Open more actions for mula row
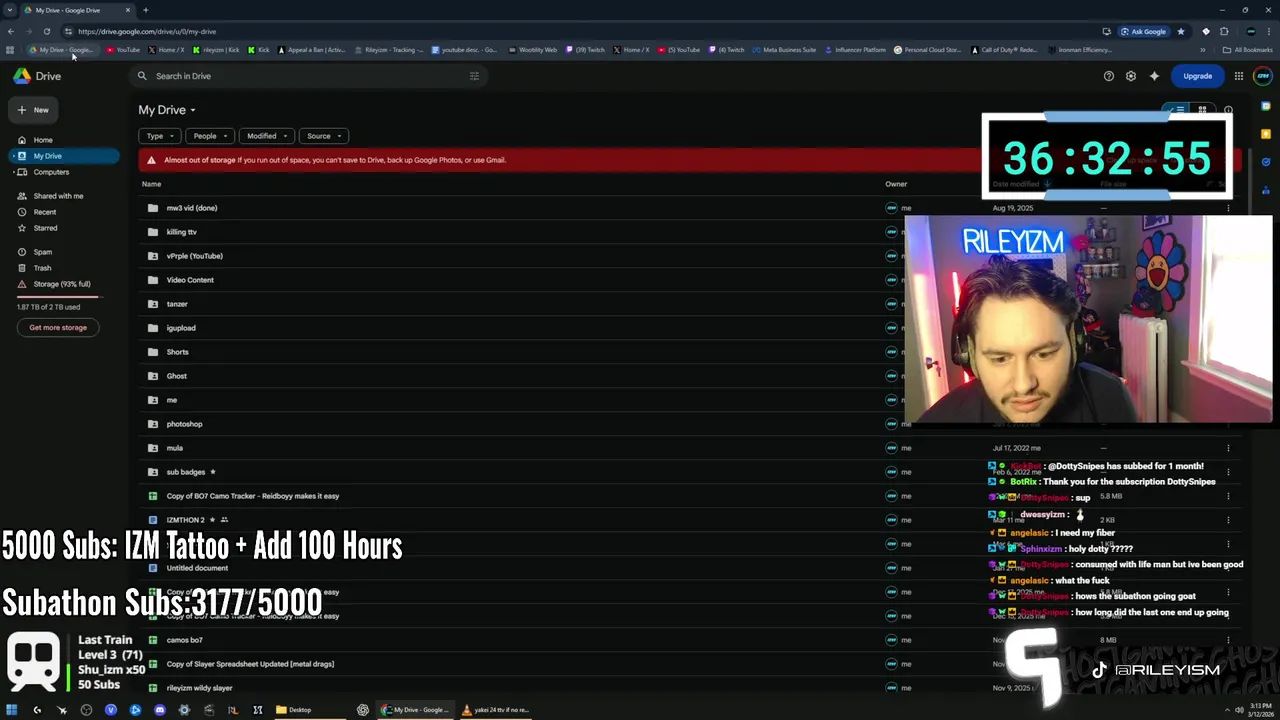Screen dimensions: 1280x720 (1228, 448)
